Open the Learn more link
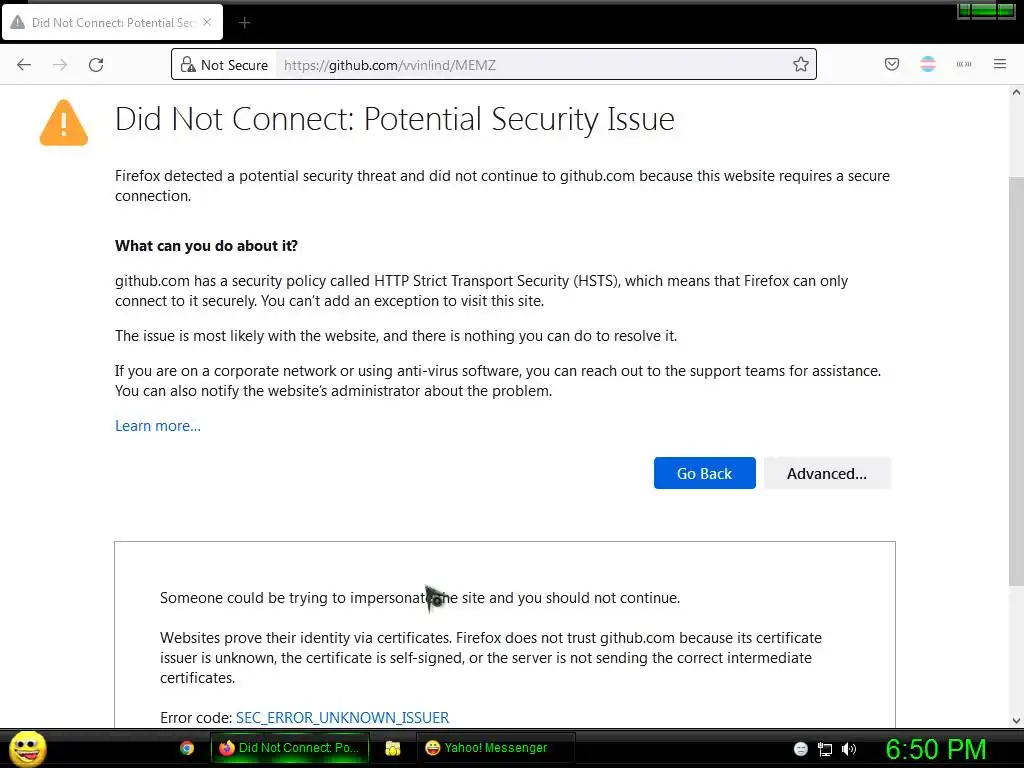This screenshot has width=1024, height=768. 158,426
